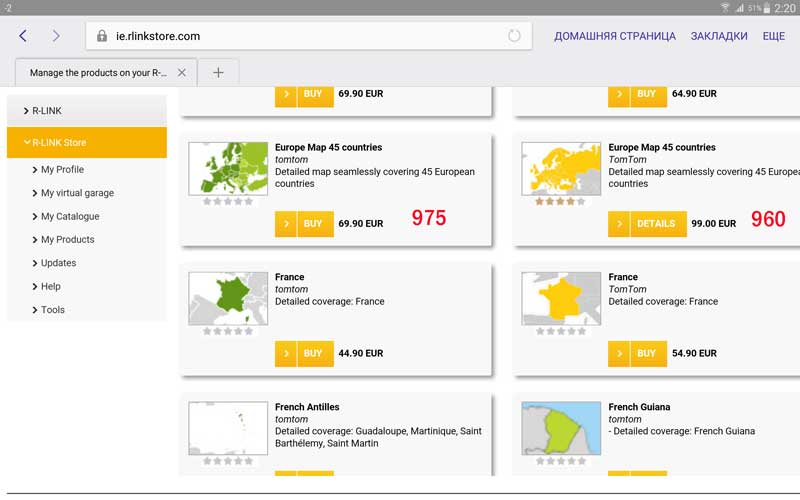
Task: Click the star rating under green France map
Action: point(228,332)
